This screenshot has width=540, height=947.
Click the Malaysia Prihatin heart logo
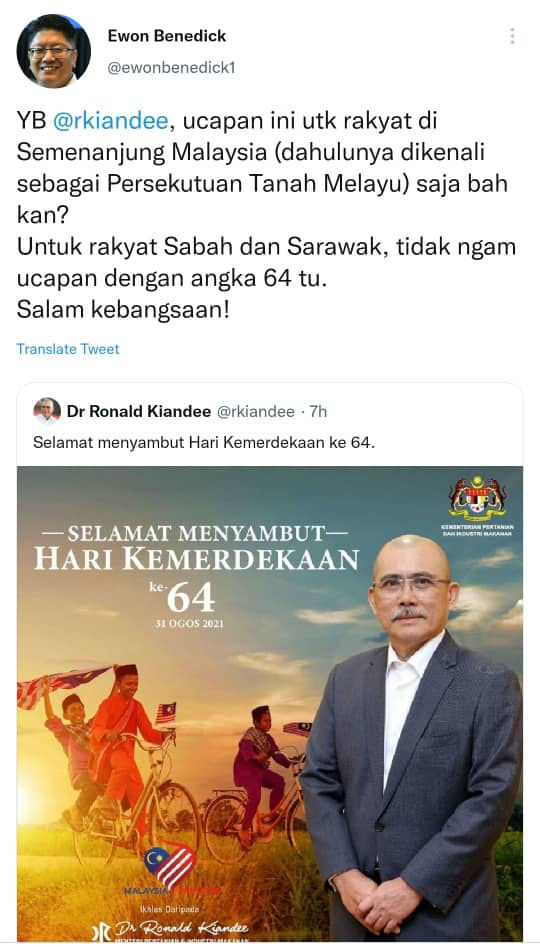[x=170, y=868]
